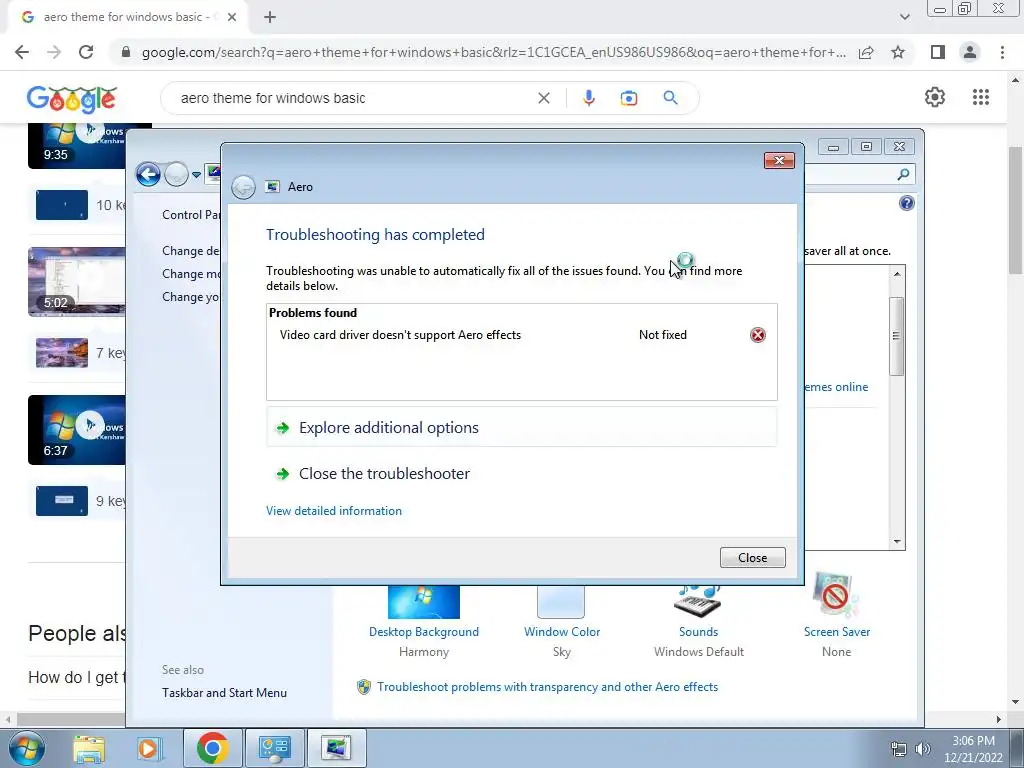
Task: Play the 5:02 video thumbnail
Action: 76,282
